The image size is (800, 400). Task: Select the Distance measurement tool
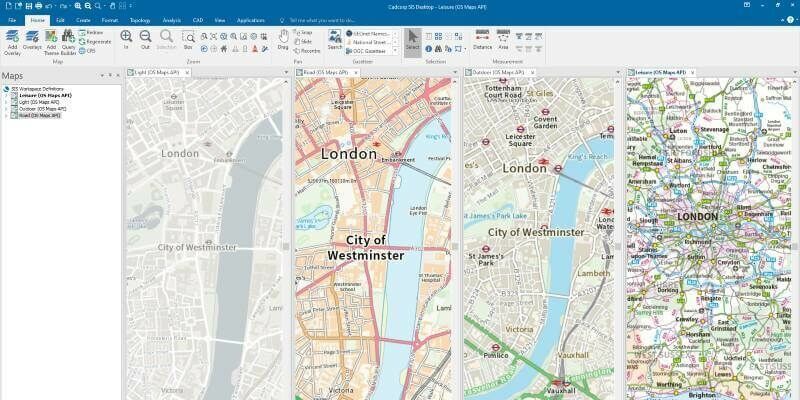(482, 40)
